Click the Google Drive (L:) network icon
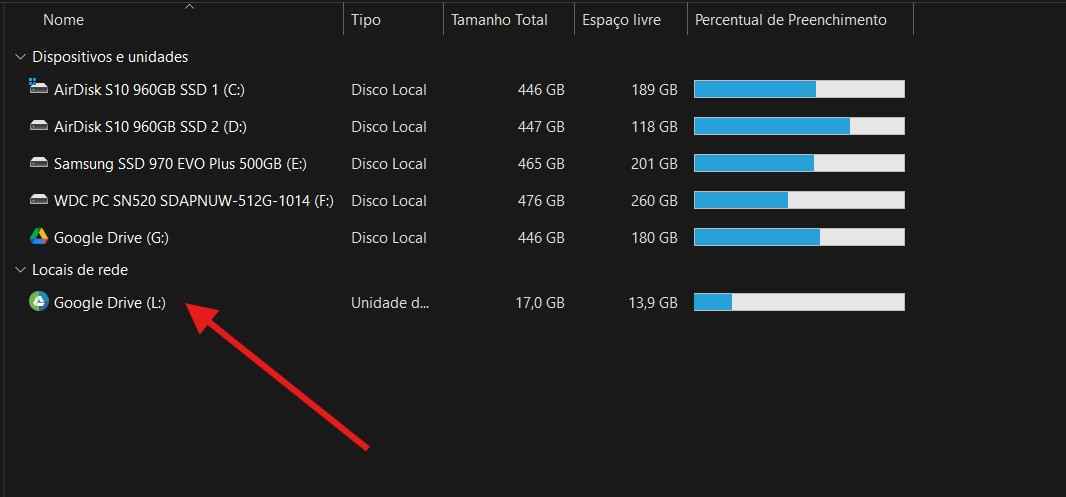 39,302
